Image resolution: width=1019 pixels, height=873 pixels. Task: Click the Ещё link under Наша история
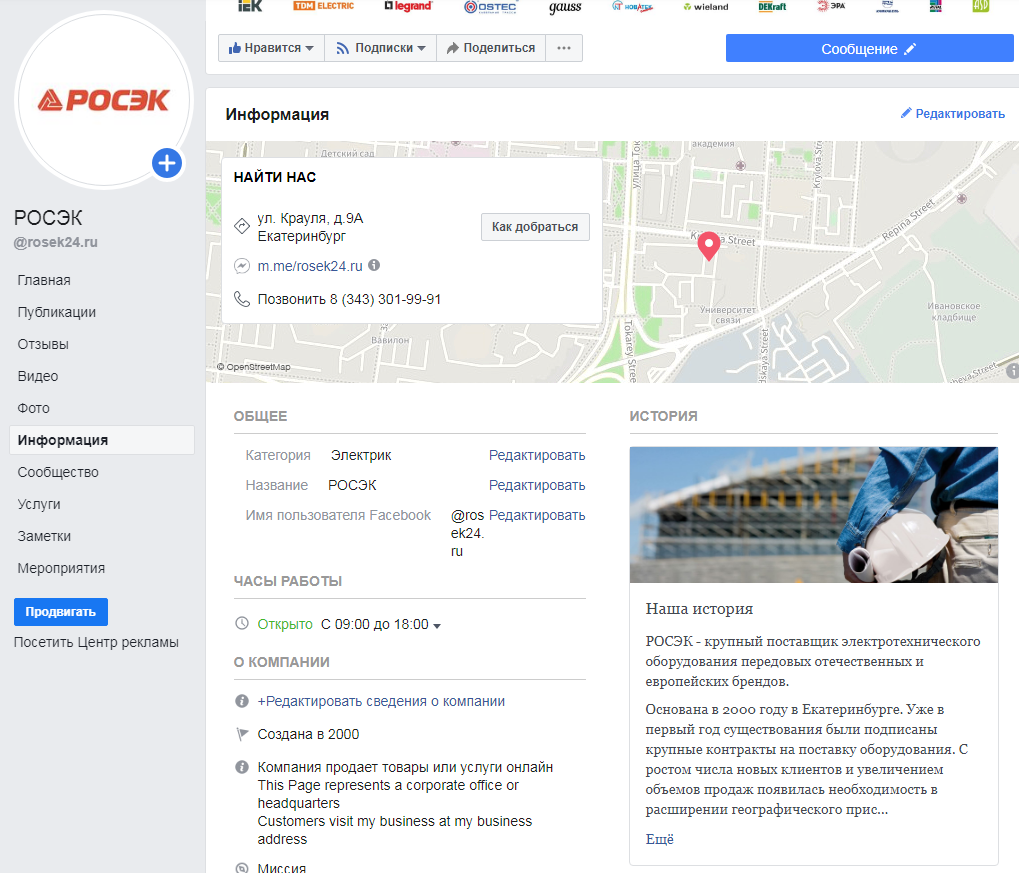[x=660, y=839]
